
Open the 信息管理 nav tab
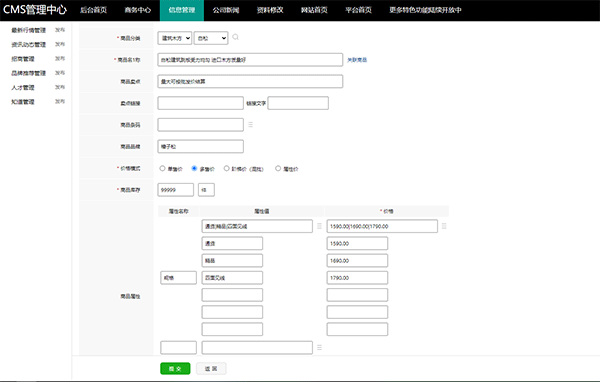[182, 10]
